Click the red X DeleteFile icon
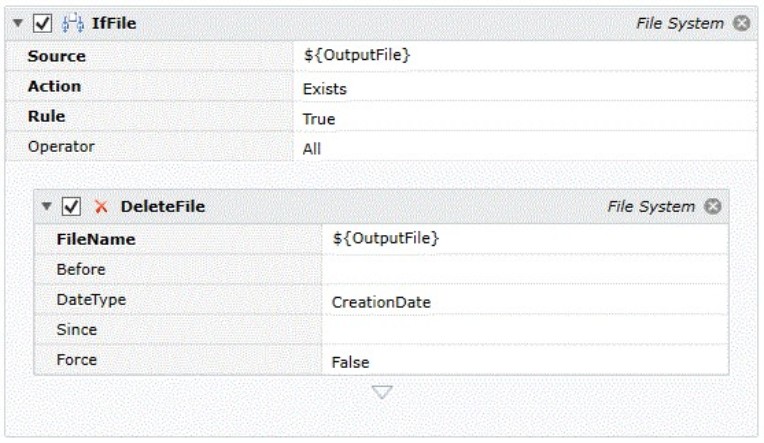This screenshot has height=443, width=764. coord(101,207)
